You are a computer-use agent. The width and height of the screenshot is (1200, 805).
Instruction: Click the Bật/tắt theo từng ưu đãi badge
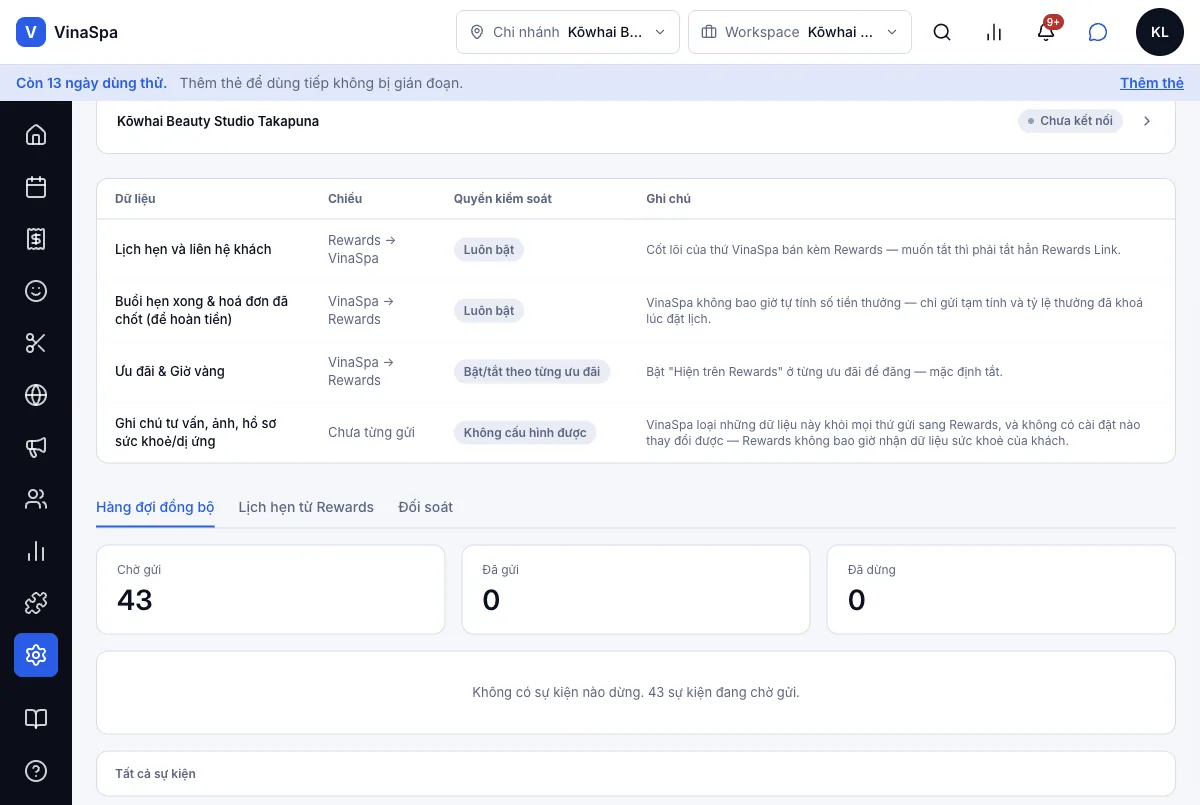coord(532,372)
